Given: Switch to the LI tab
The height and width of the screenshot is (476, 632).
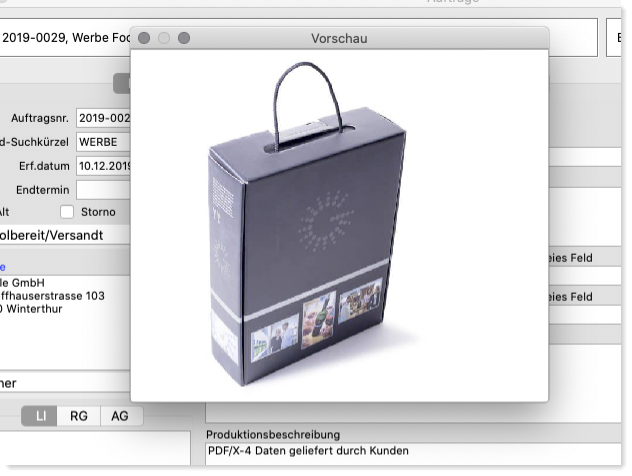Looking at the screenshot, I should (39, 416).
